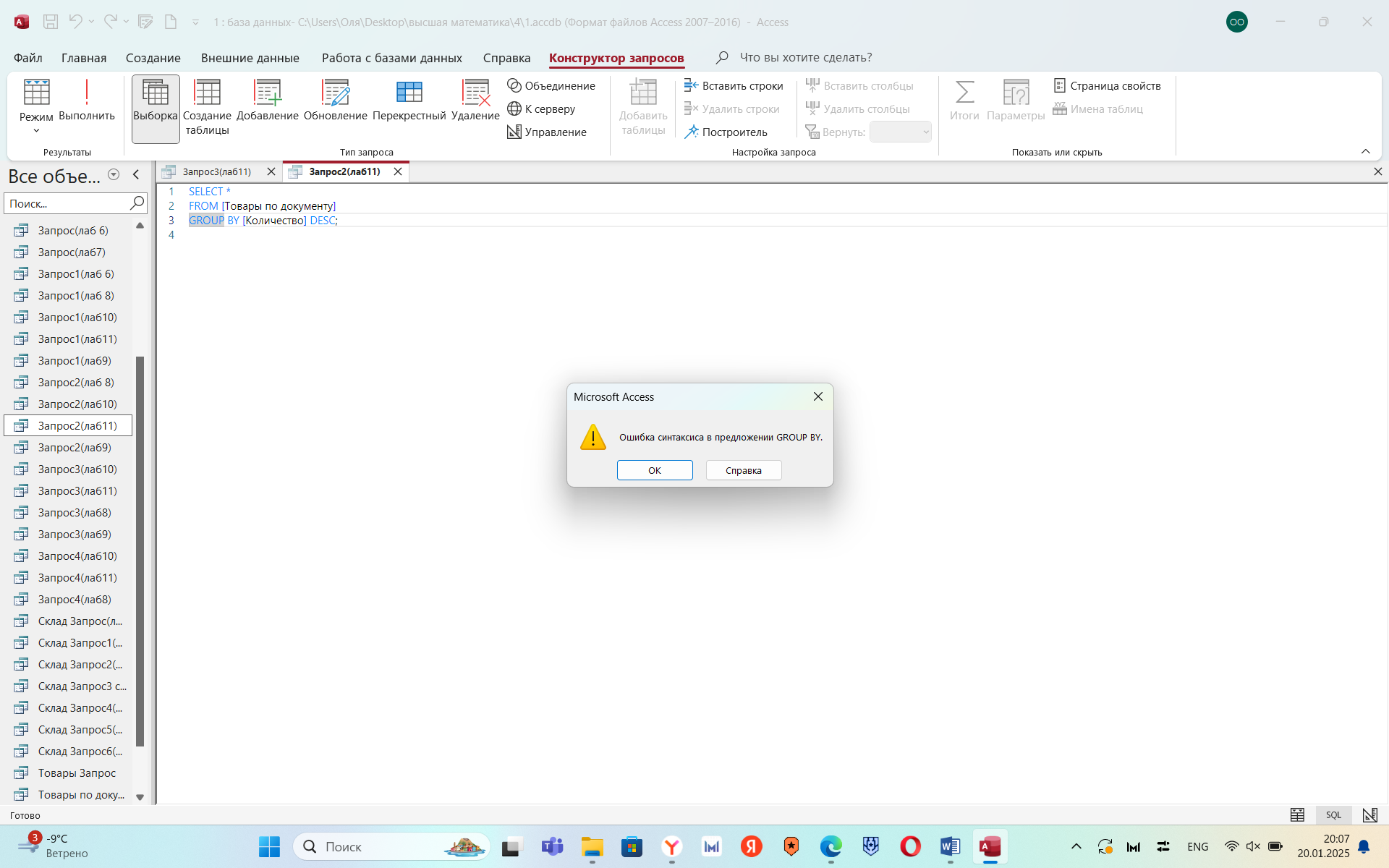Collapse the navigation pane with chevron
1389x868 pixels.
pyautogui.click(x=136, y=174)
